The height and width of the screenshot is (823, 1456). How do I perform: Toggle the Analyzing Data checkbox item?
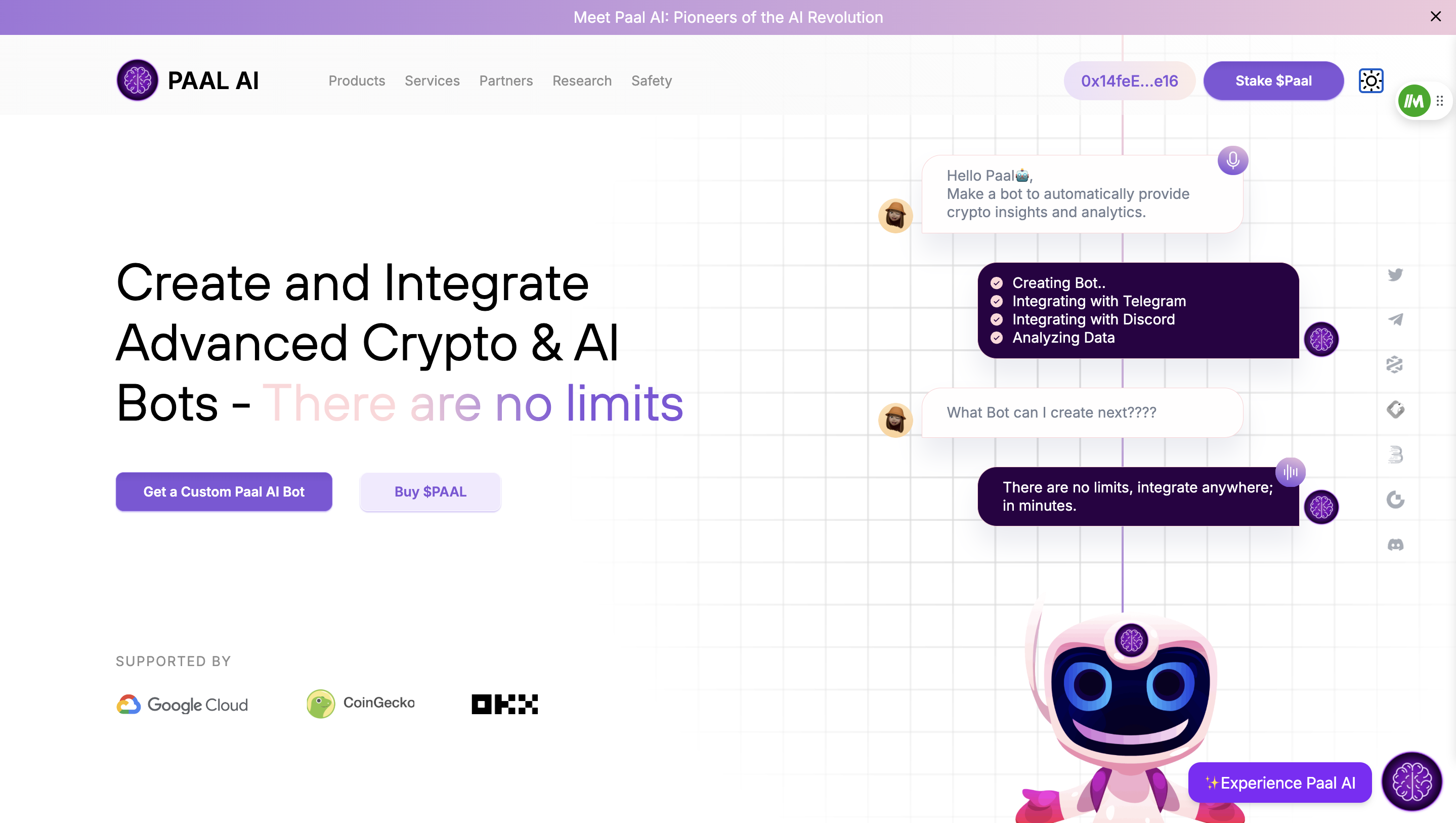pos(997,338)
